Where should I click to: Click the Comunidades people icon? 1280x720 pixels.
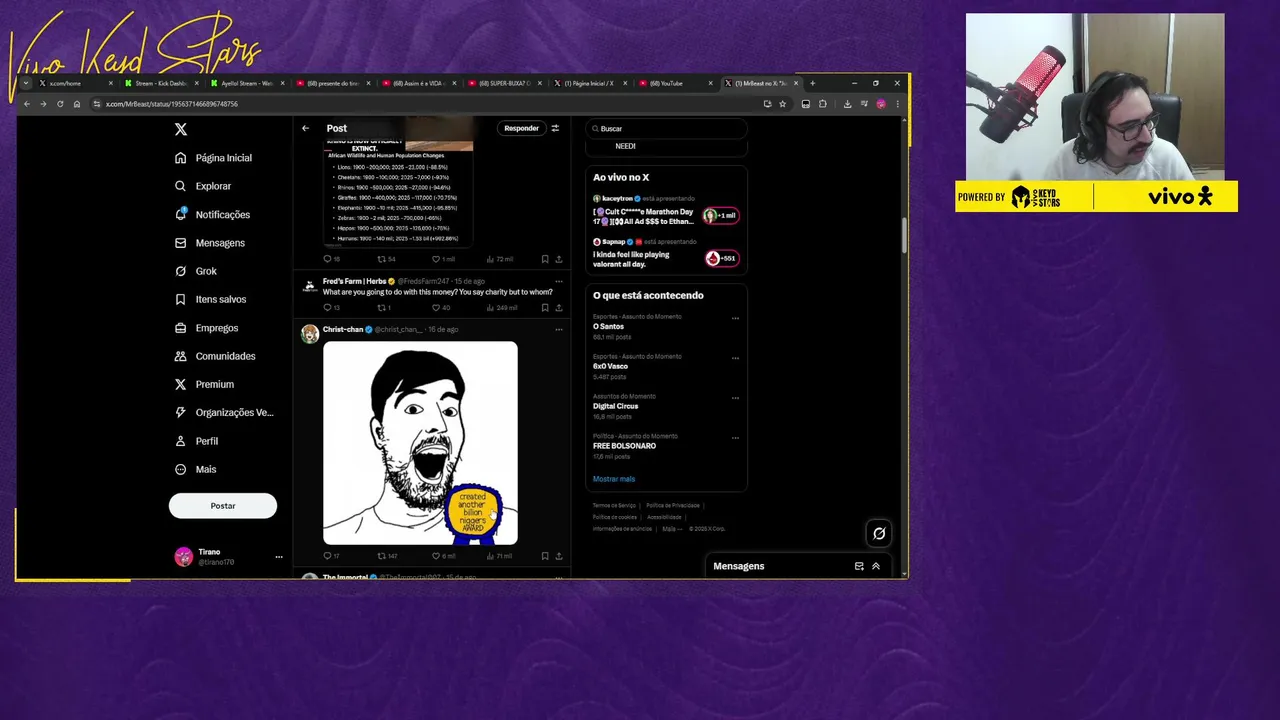180,356
